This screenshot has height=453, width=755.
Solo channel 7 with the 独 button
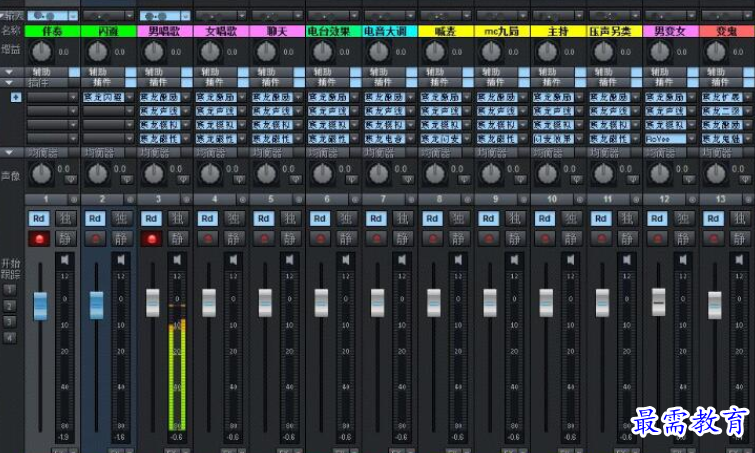403,219
